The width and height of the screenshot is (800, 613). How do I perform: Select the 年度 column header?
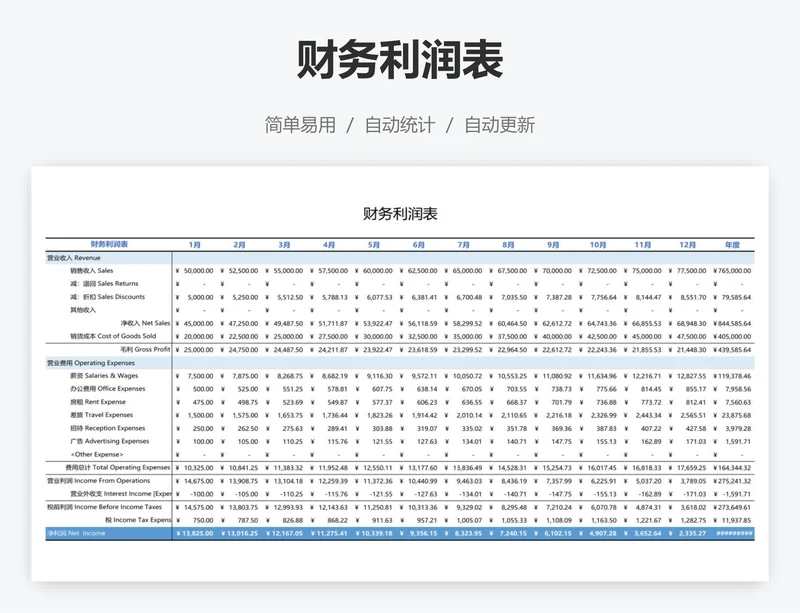pyautogui.click(x=732, y=245)
